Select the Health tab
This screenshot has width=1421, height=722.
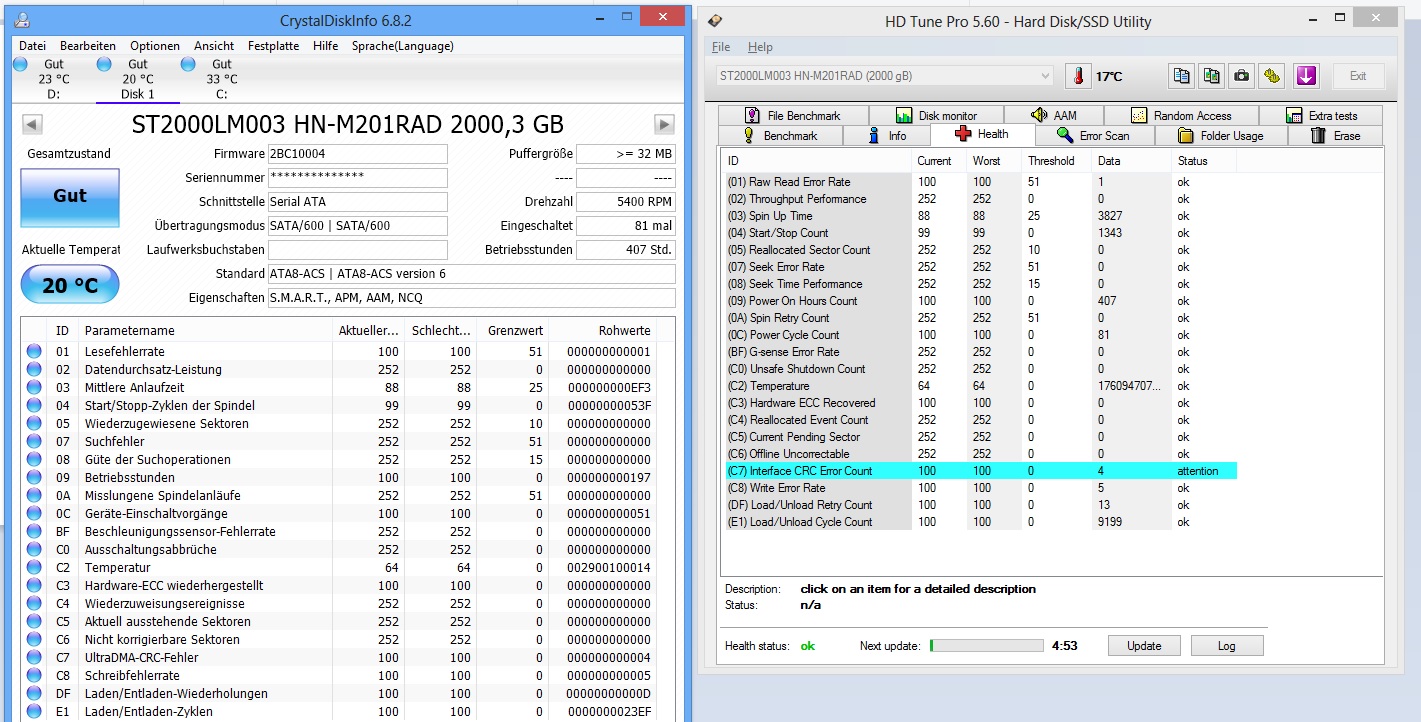(x=982, y=134)
